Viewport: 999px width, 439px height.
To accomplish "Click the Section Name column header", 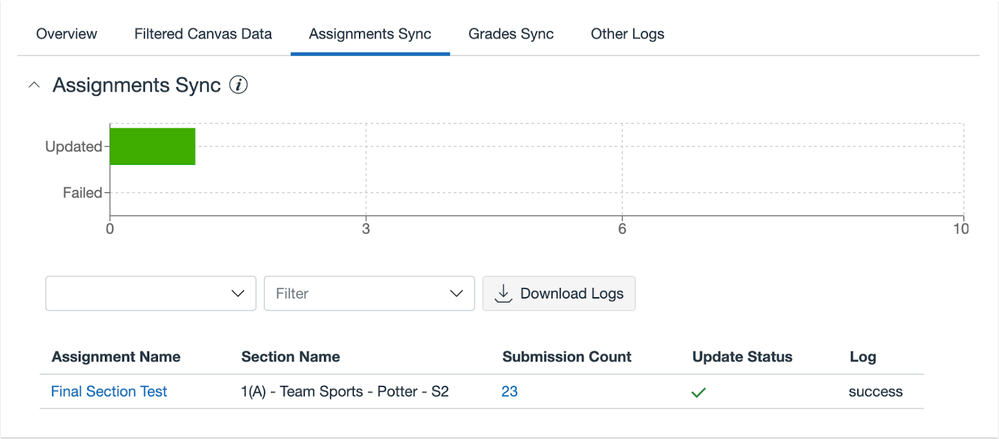I will coord(290,357).
